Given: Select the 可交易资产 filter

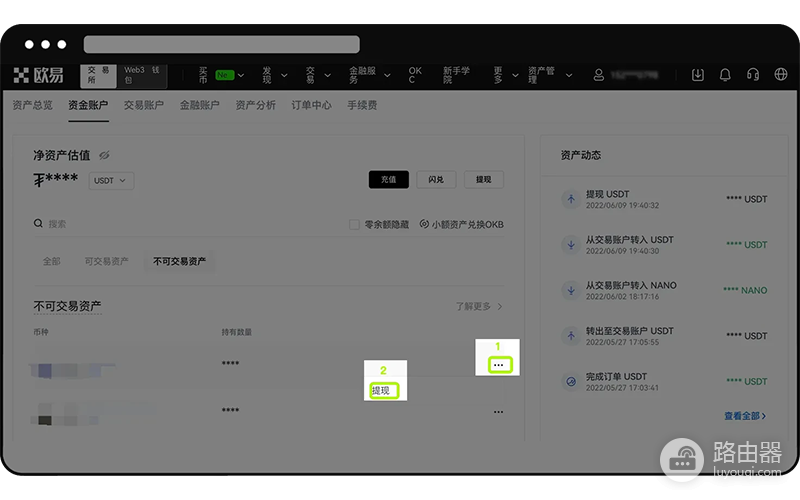Looking at the screenshot, I should tap(107, 261).
